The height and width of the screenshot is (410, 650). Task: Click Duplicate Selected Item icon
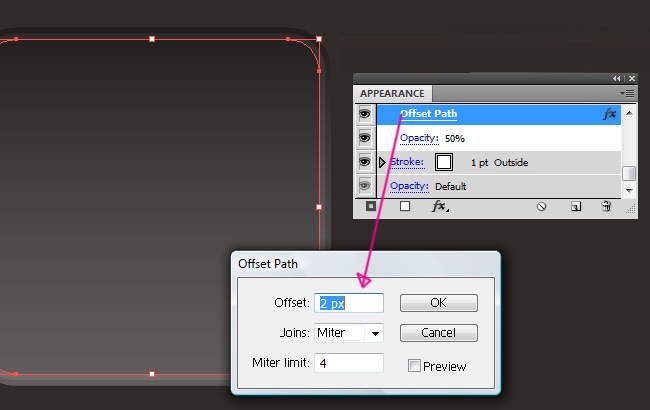pos(576,206)
